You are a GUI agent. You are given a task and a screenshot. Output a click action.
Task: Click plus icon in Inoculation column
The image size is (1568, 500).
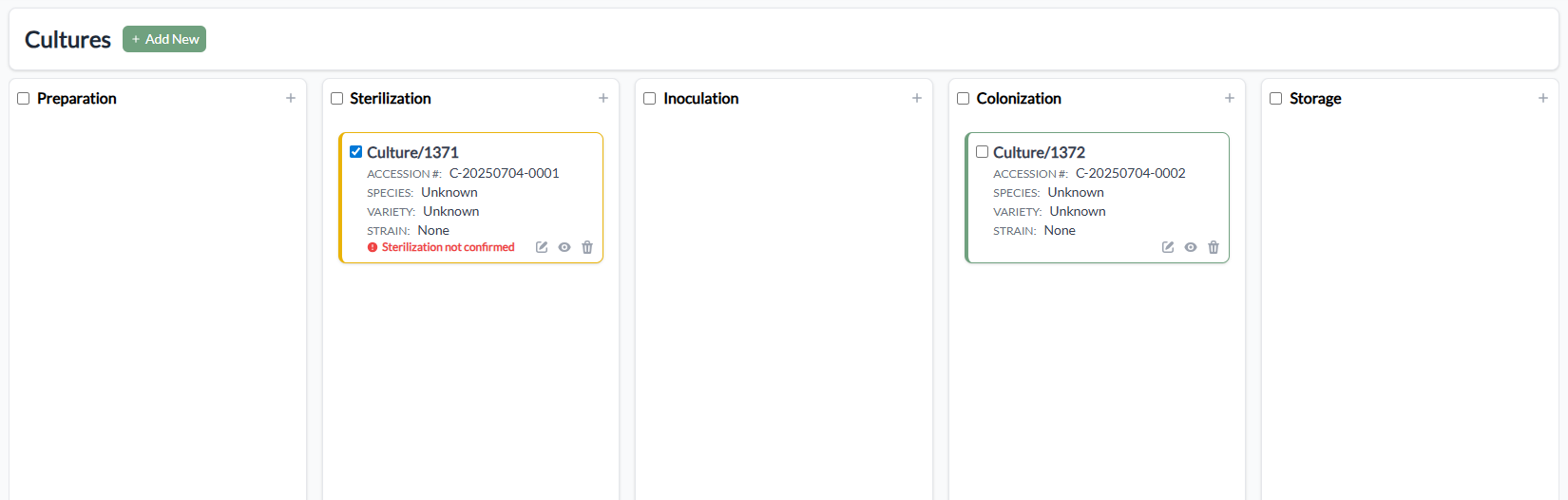[x=917, y=98]
